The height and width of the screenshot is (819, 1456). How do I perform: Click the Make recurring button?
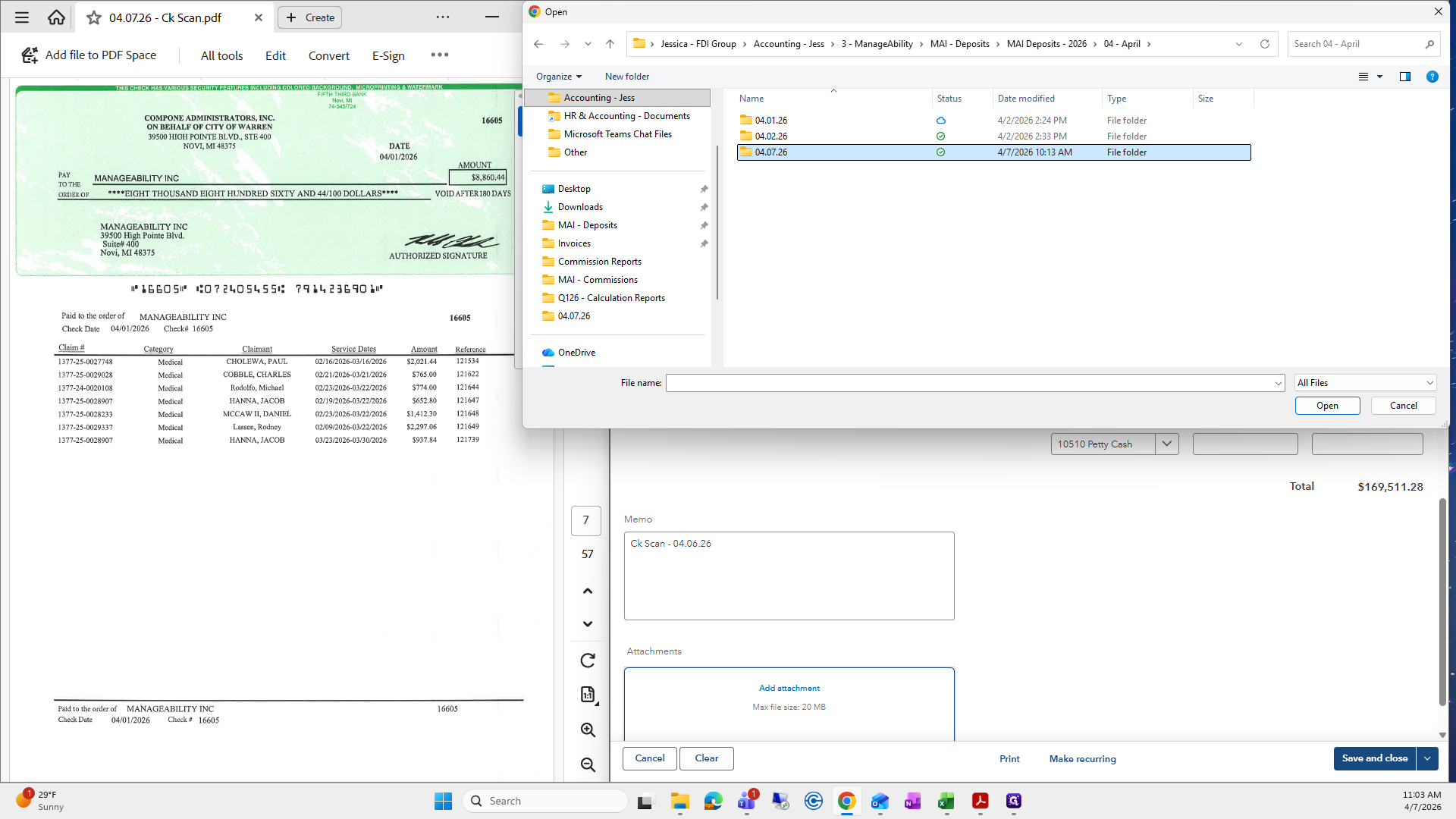[1082, 758]
